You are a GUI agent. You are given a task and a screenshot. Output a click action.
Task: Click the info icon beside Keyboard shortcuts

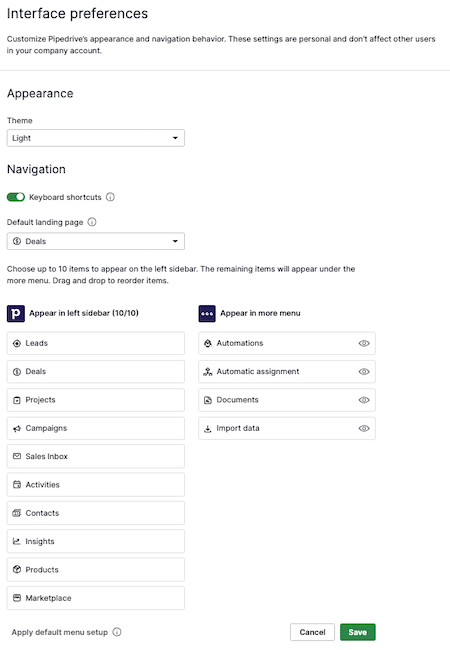click(110, 197)
